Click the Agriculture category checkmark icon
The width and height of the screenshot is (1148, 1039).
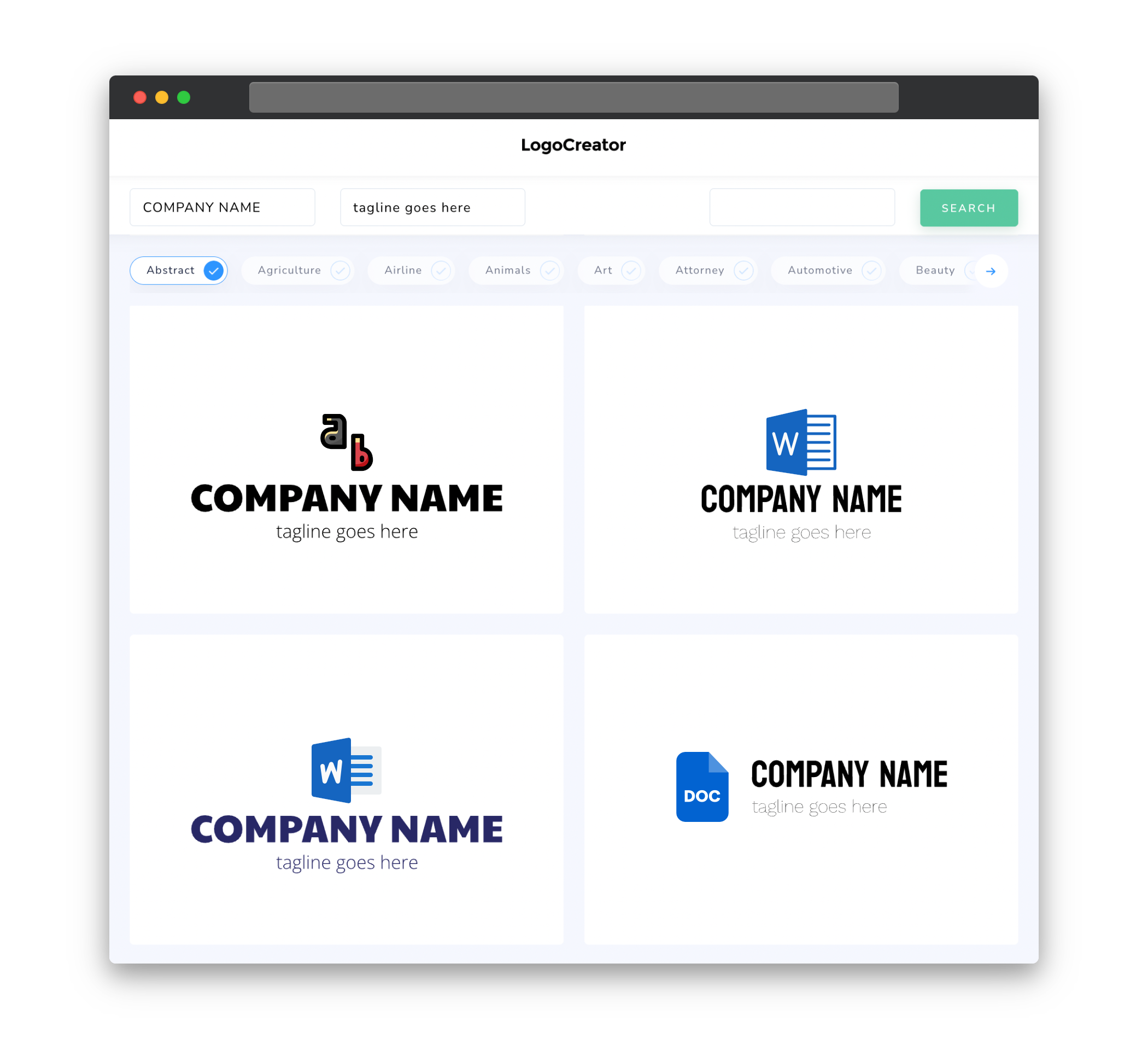339,271
